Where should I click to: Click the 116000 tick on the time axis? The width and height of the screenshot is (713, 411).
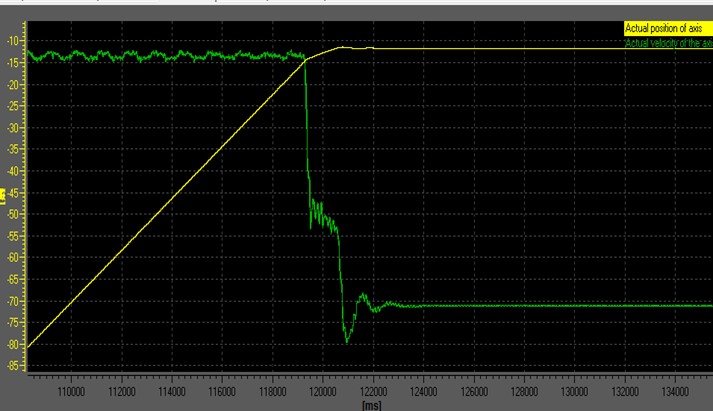[222, 394]
